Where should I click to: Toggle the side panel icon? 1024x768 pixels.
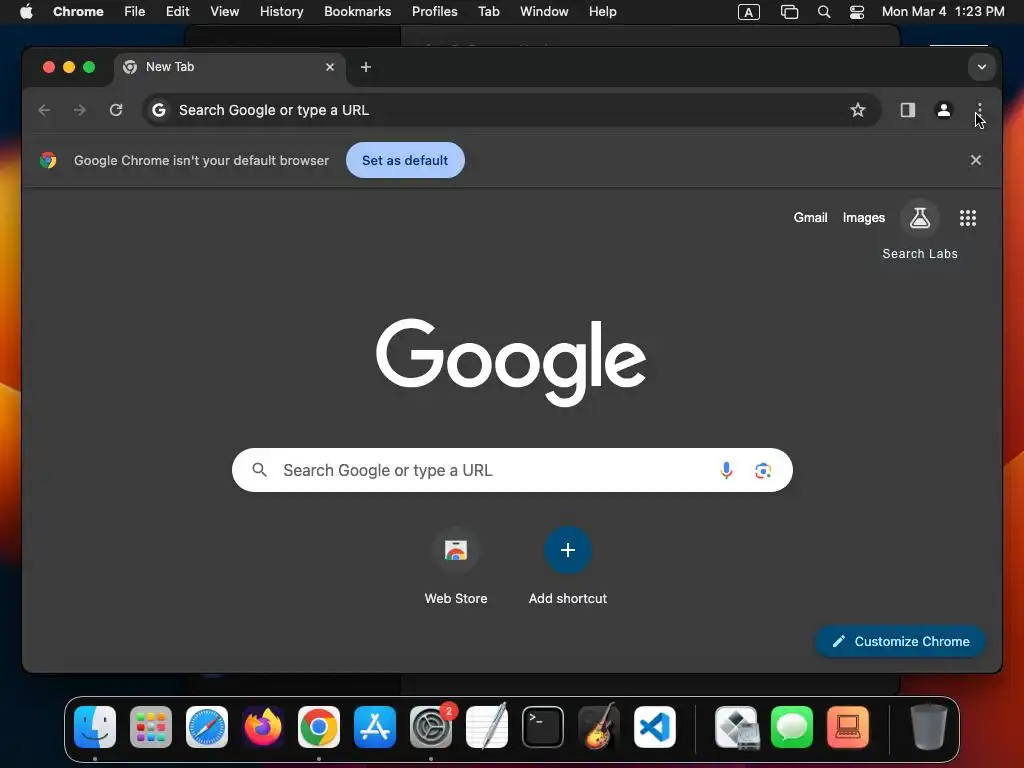coord(907,110)
